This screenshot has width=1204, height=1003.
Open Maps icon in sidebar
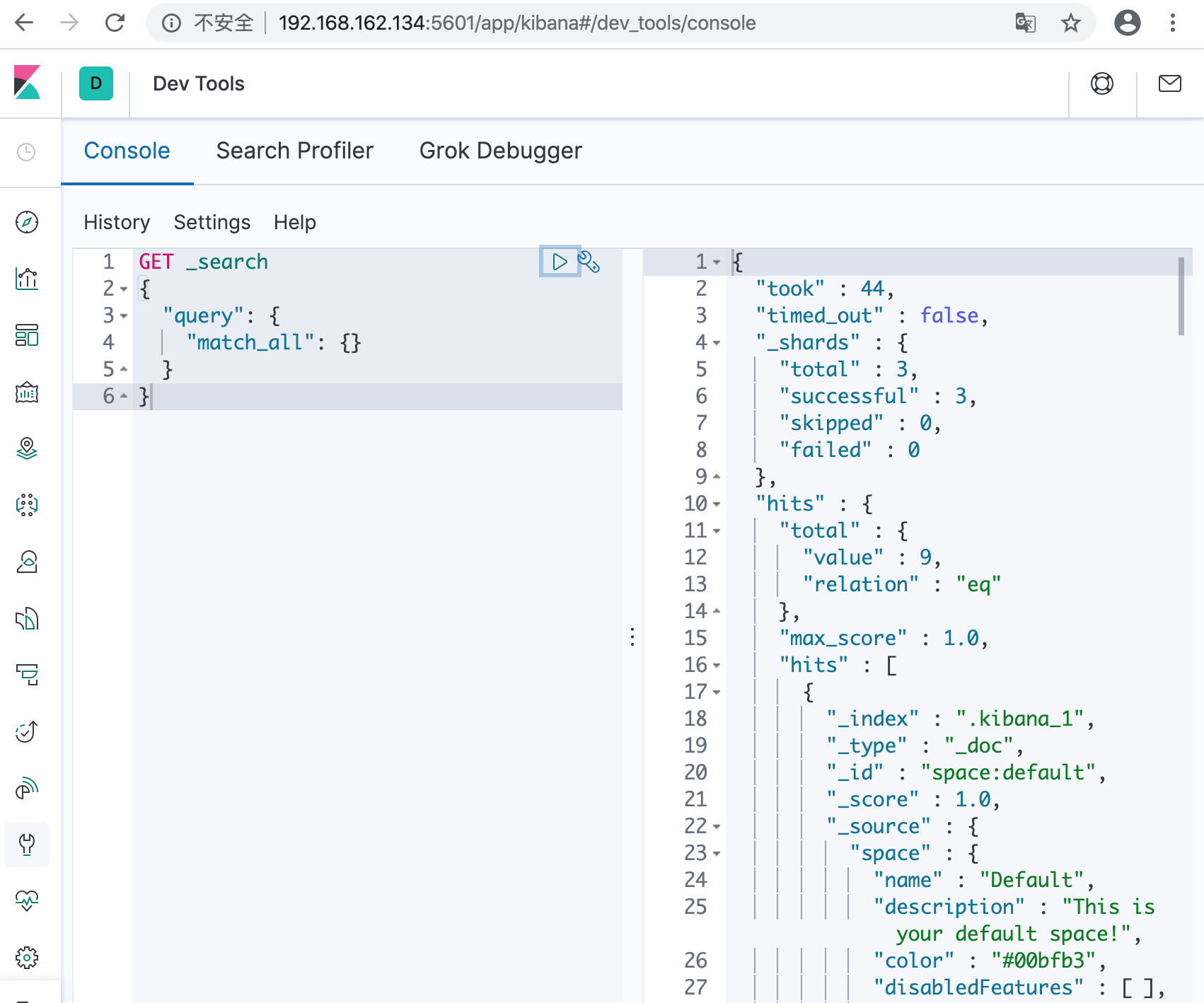pos(27,448)
